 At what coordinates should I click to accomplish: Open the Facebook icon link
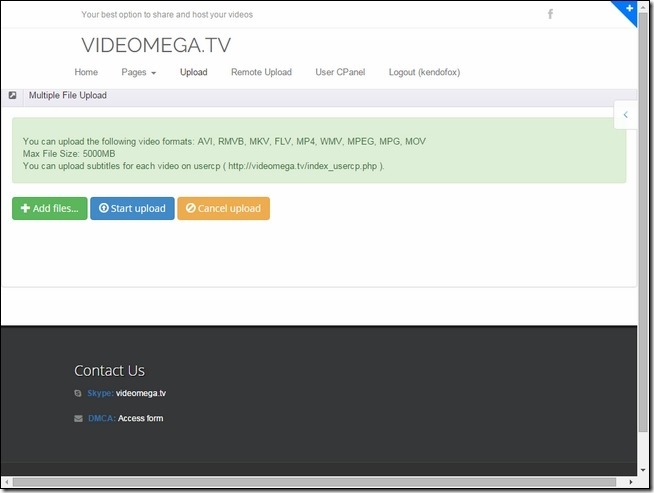pyautogui.click(x=550, y=14)
